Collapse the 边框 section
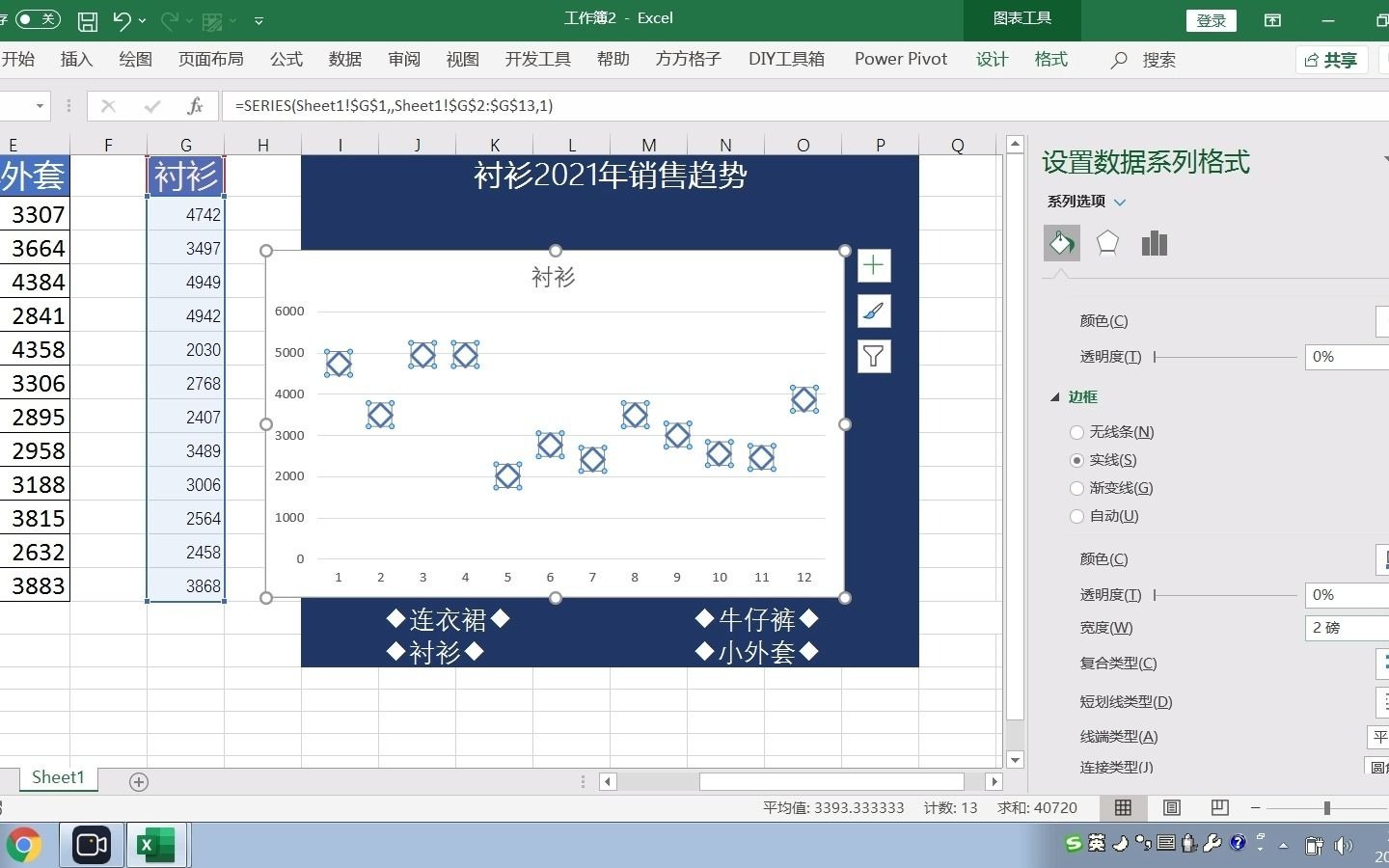1389x868 pixels. pos(1054,396)
